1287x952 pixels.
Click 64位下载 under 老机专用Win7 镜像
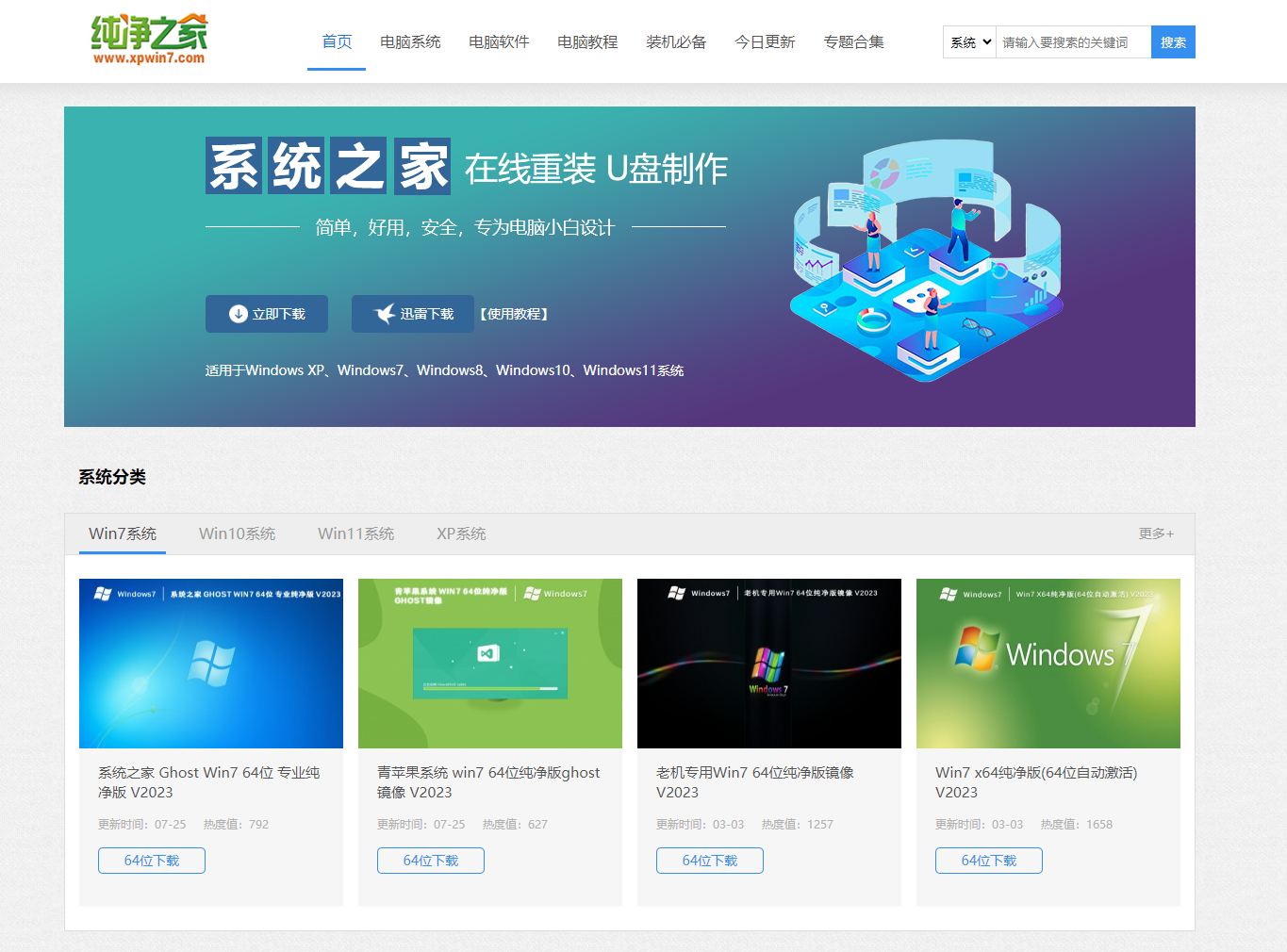[709, 860]
